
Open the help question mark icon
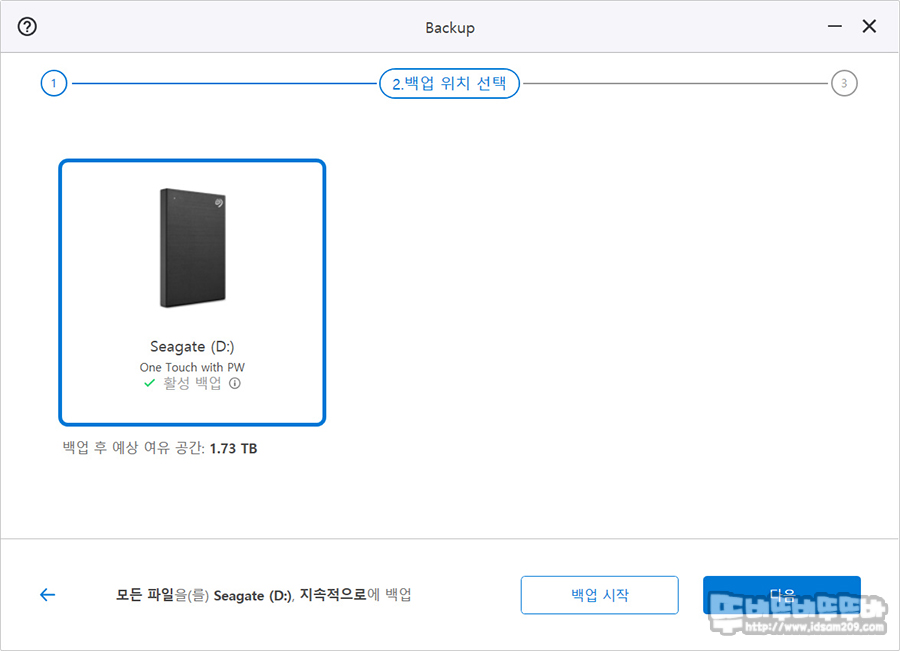point(27,26)
